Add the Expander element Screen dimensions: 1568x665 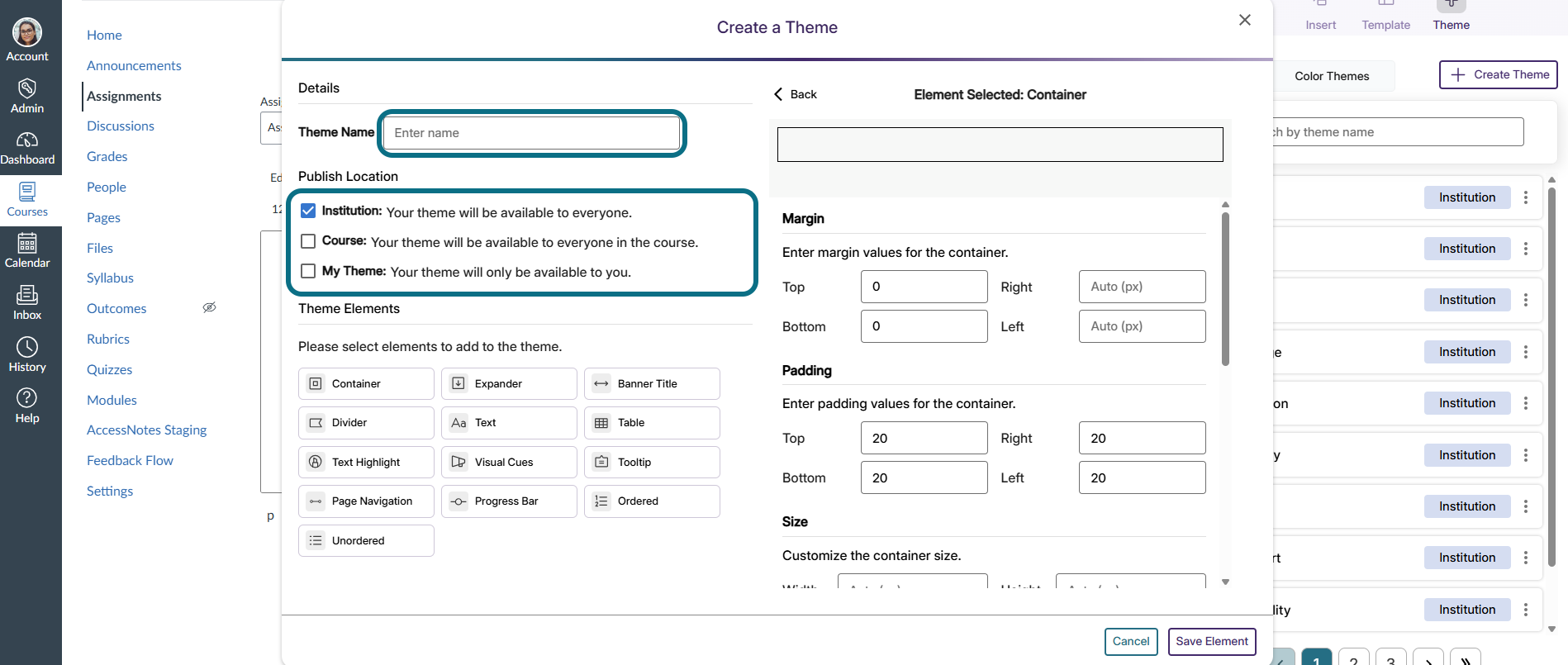[x=509, y=383]
